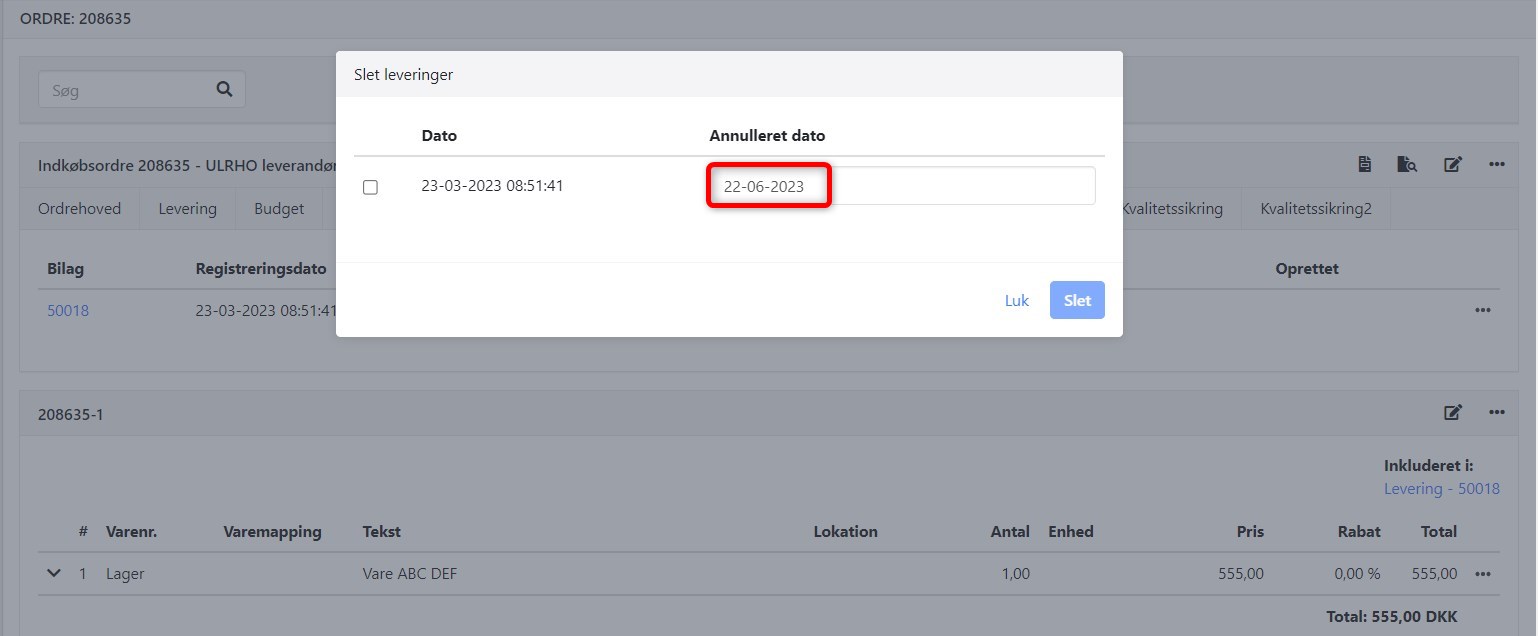Open more options for section 208635-1
This screenshot has height=636, width=1538.
(x=1496, y=413)
